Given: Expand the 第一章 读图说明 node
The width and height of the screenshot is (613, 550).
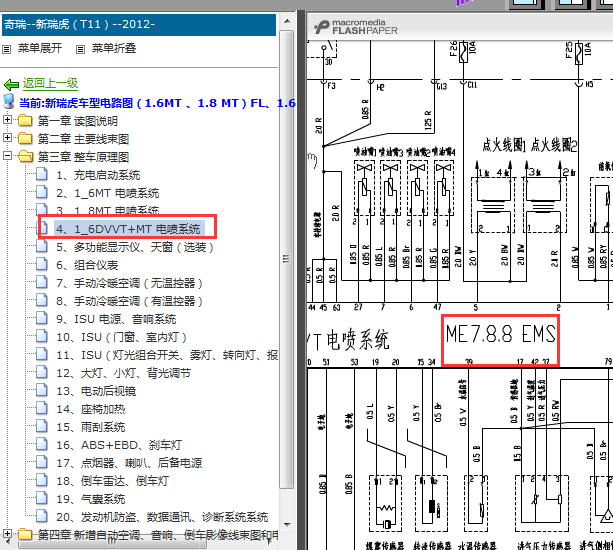Looking at the screenshot, I should 7,119.
